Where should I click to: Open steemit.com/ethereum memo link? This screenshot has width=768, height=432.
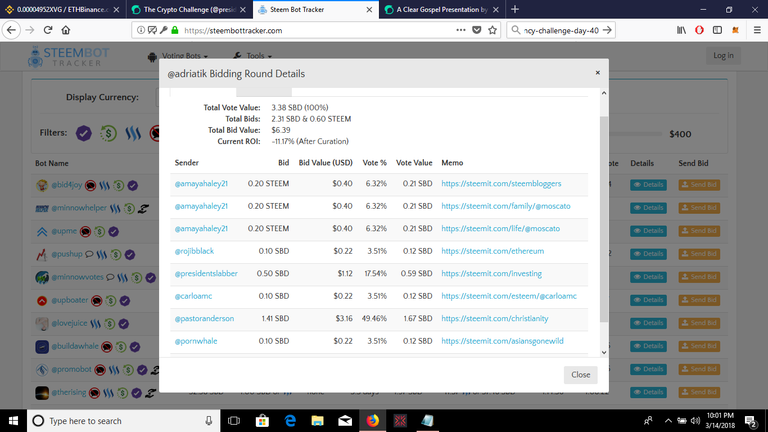tap(492, 251)
